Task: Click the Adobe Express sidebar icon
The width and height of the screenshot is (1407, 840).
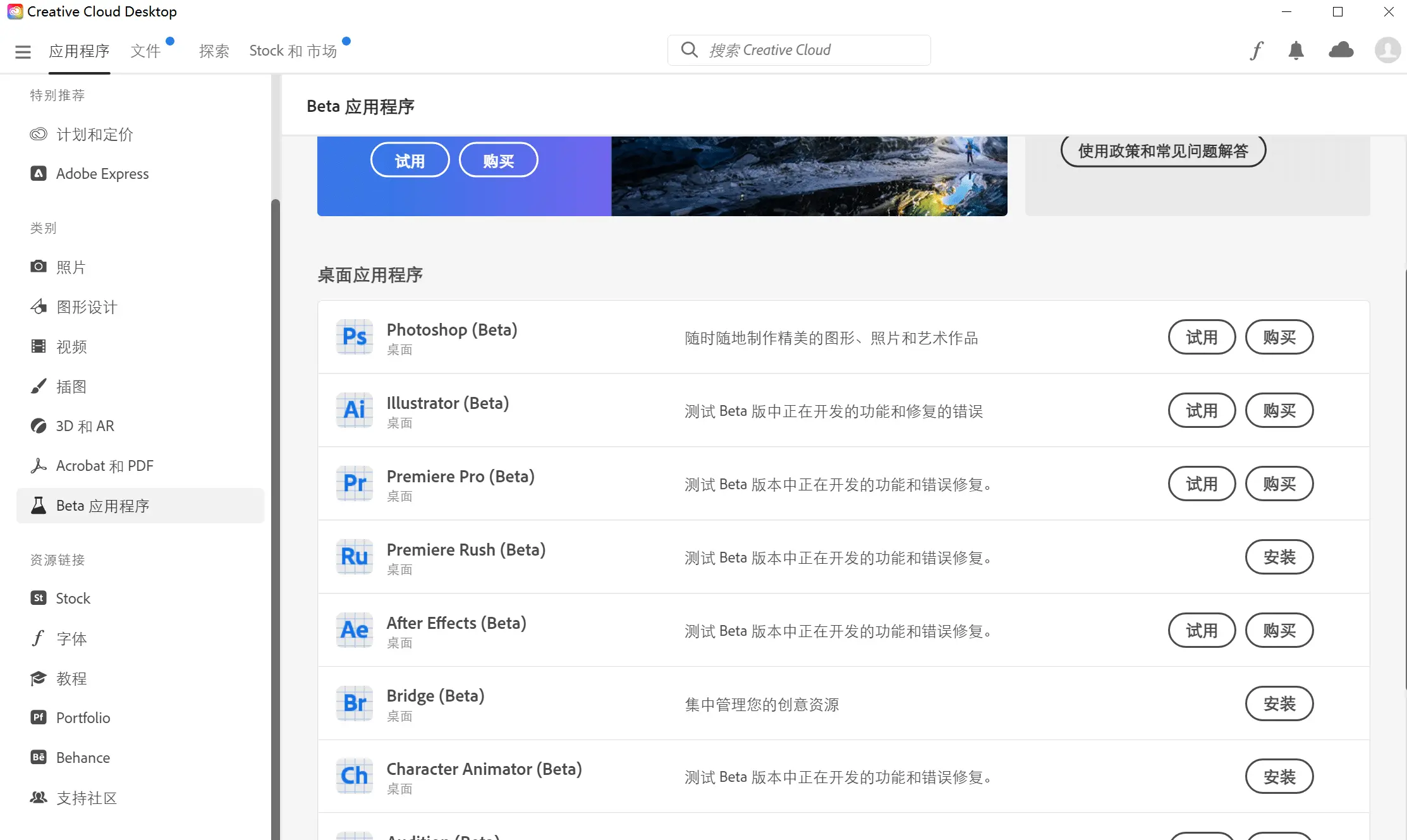Action: point(37,173)
